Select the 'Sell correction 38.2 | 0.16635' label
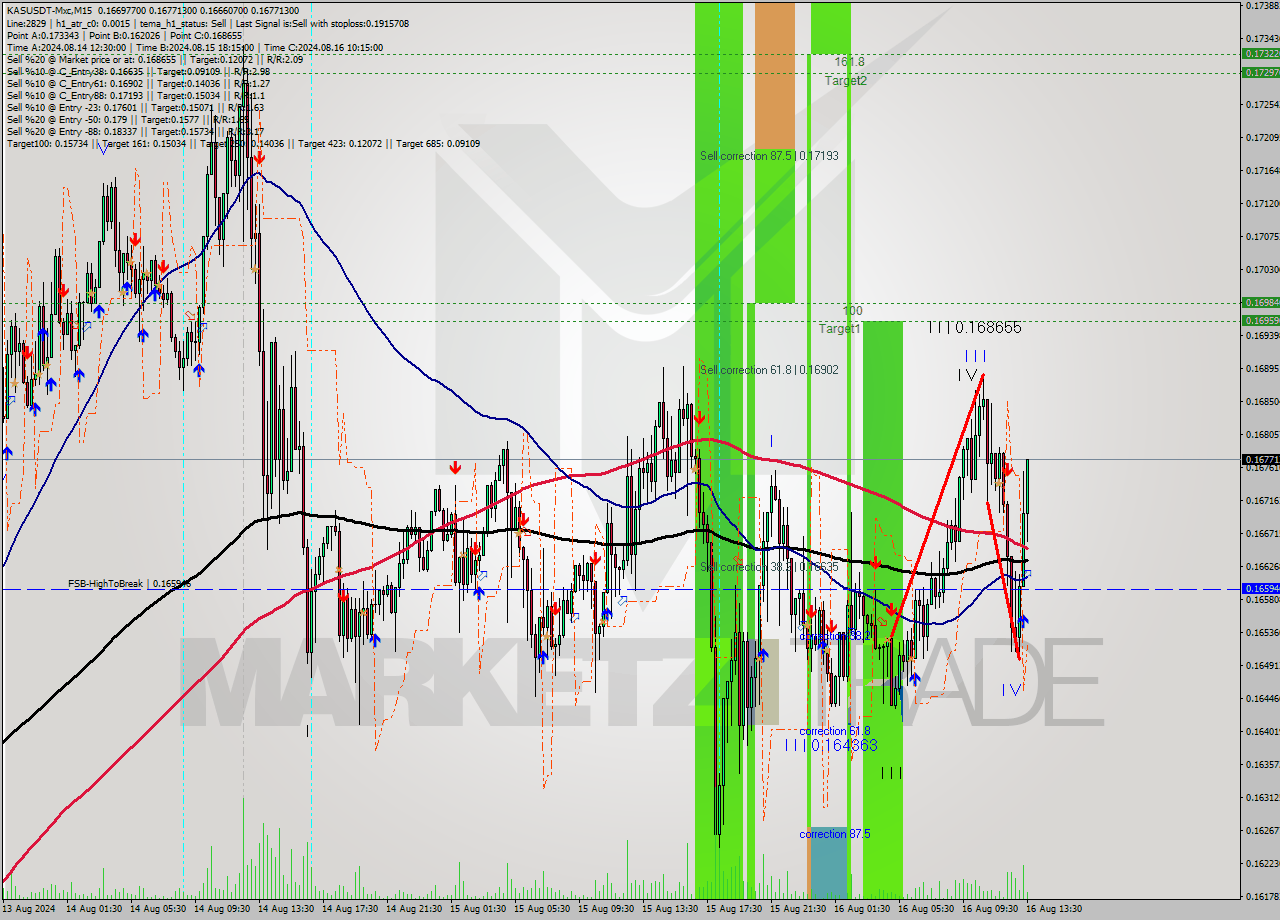The image size is (1280, 920). click(x=769, y=567)
